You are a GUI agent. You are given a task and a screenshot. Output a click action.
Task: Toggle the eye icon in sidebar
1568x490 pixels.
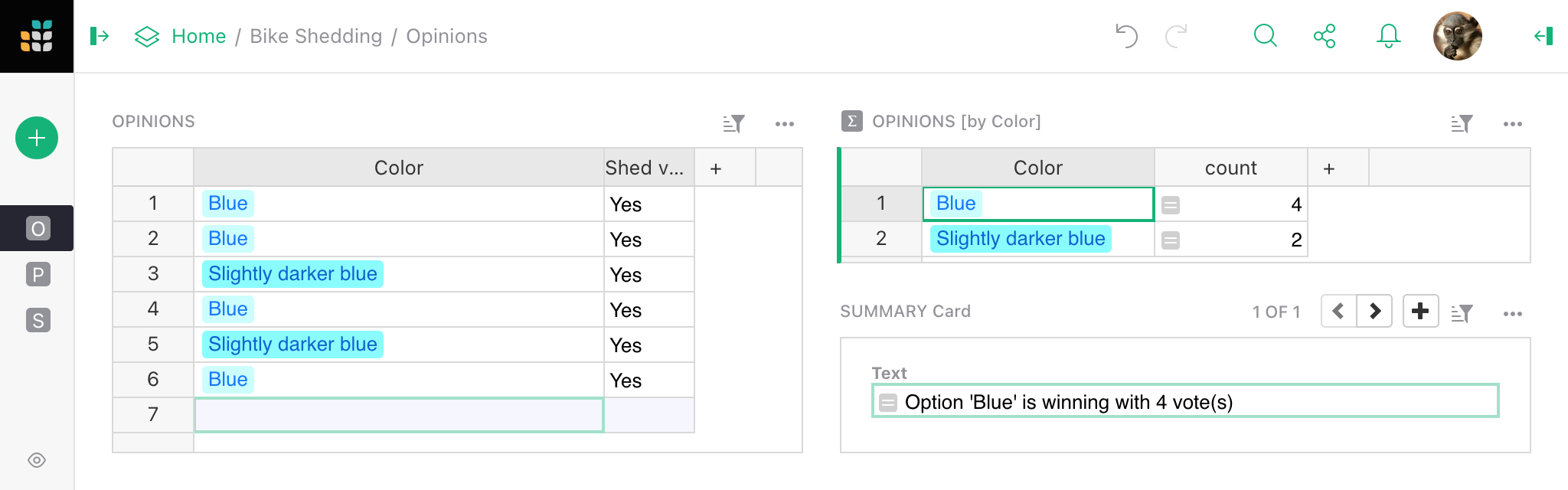pos(37,460)
